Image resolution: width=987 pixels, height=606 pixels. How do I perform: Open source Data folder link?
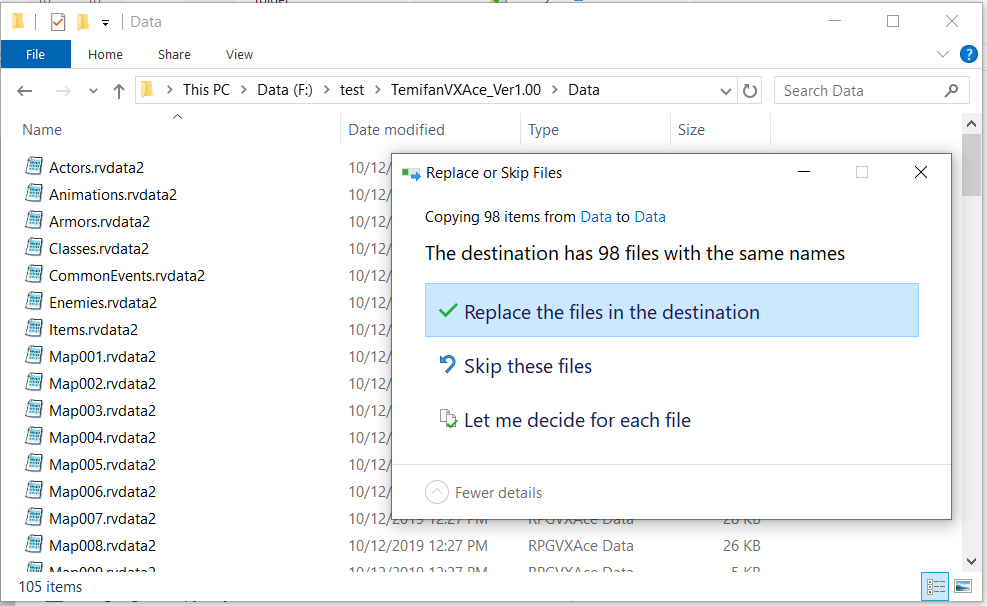click(x=595, y=217)
